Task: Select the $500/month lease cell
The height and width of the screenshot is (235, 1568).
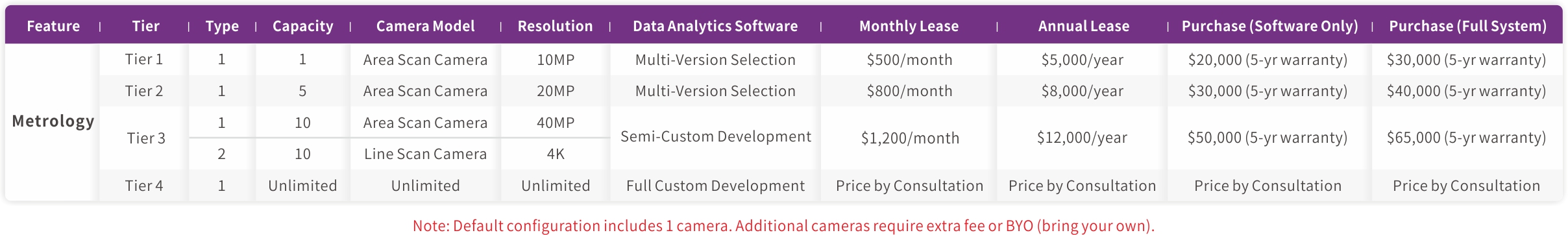Action: [x=909, y=60]
